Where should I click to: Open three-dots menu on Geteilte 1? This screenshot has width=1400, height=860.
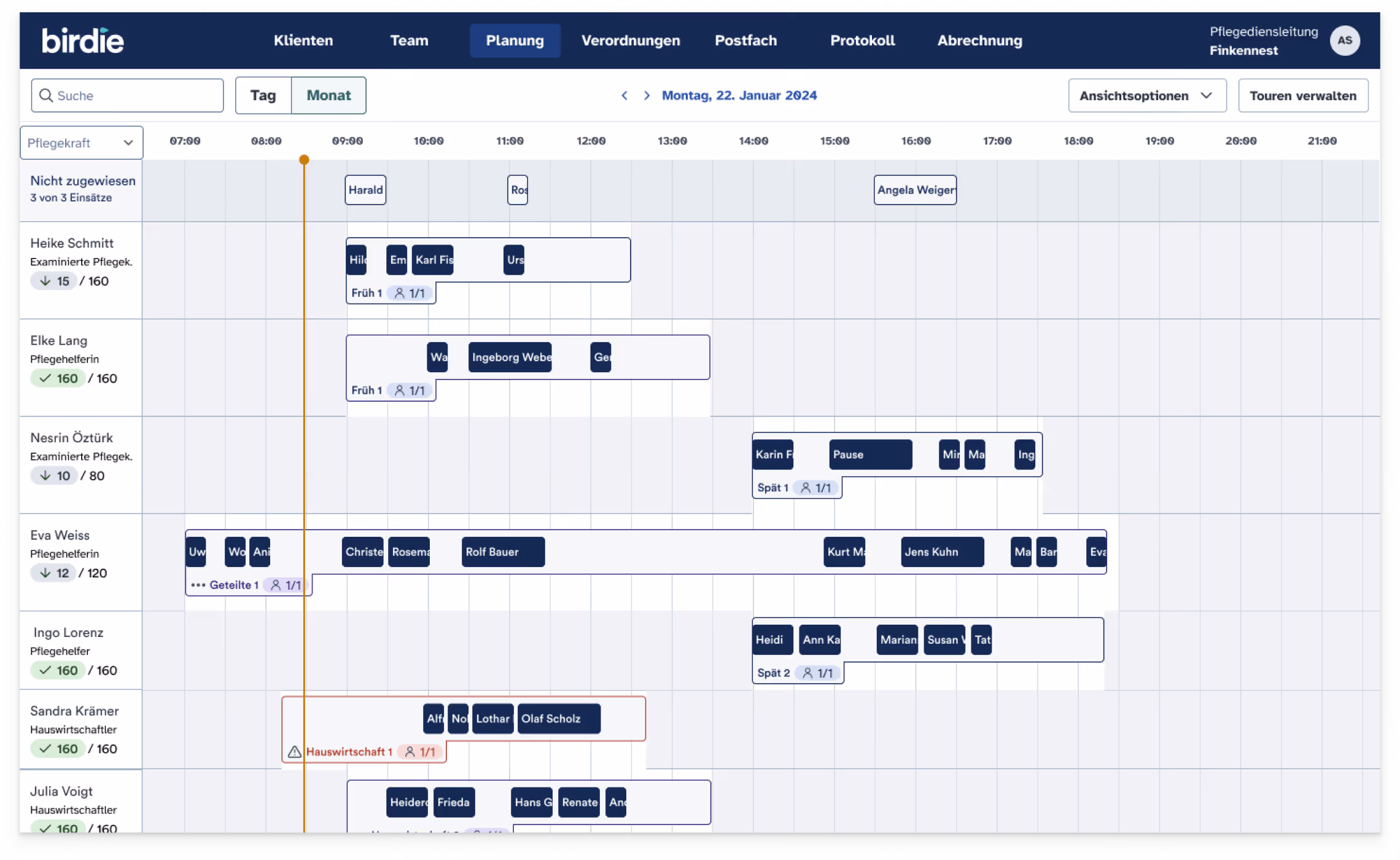[198, 585]
